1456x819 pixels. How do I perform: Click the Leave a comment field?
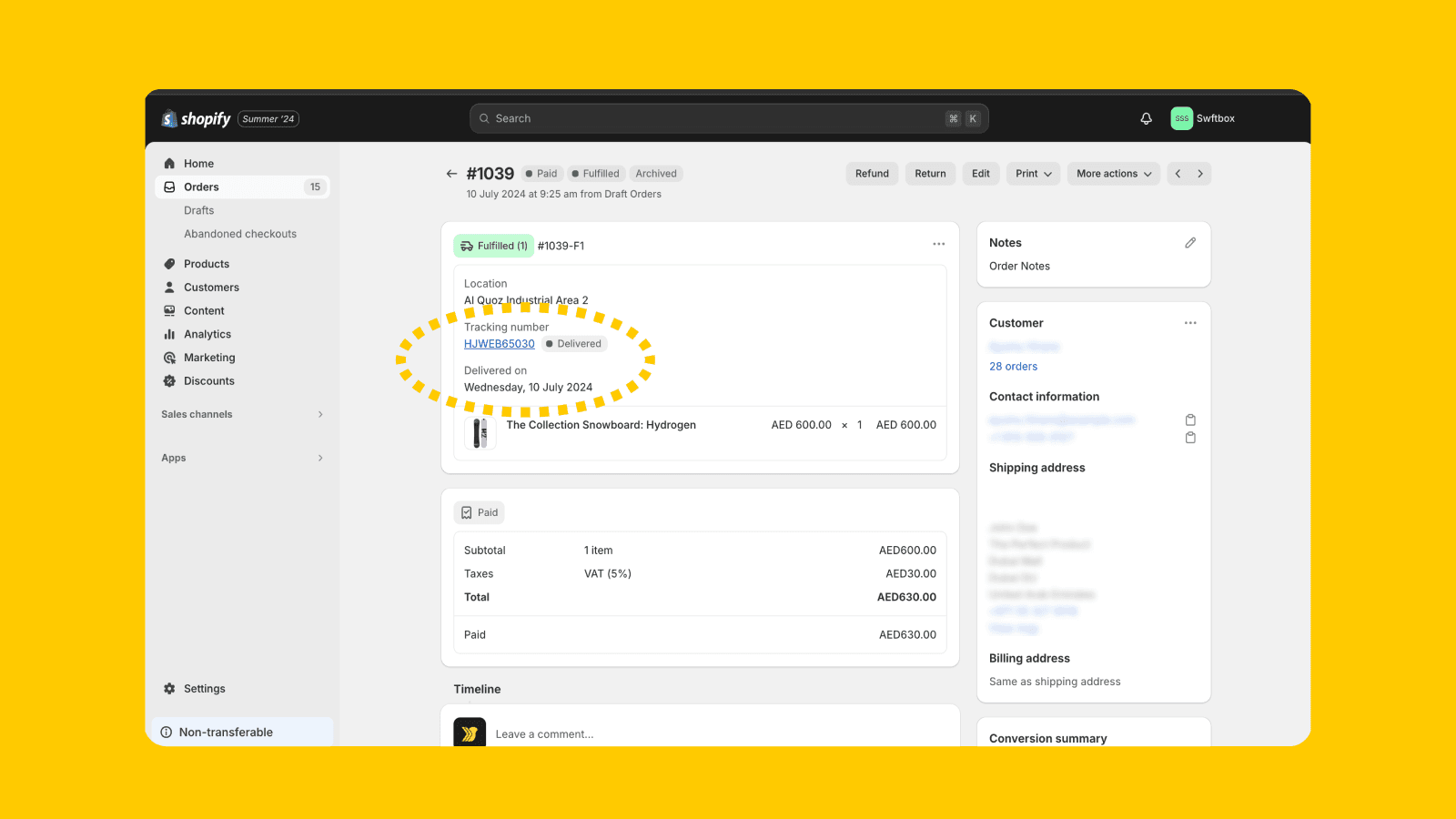pyautogui.click(x=544, y=733)
